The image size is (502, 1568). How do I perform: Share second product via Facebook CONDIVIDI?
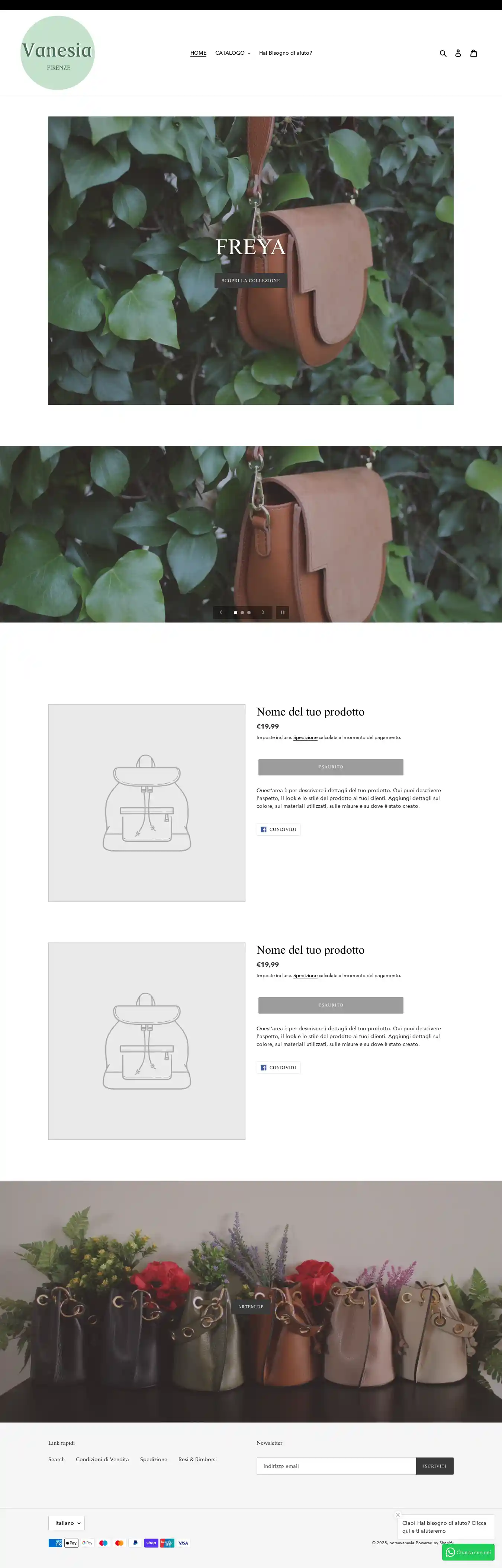pyautogui.click(x=279, y=1067)
